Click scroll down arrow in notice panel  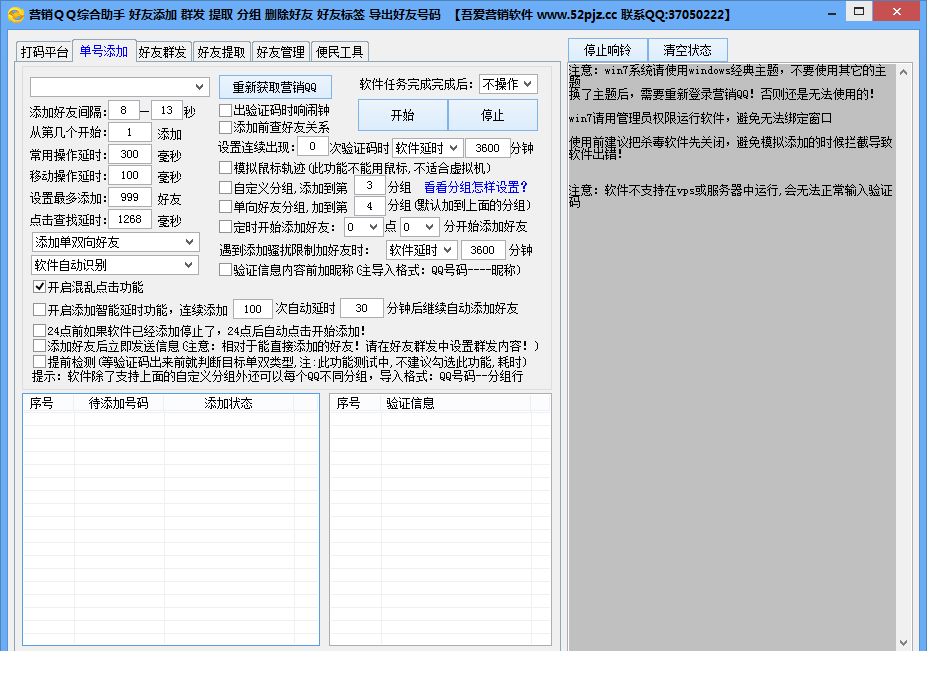903,643
